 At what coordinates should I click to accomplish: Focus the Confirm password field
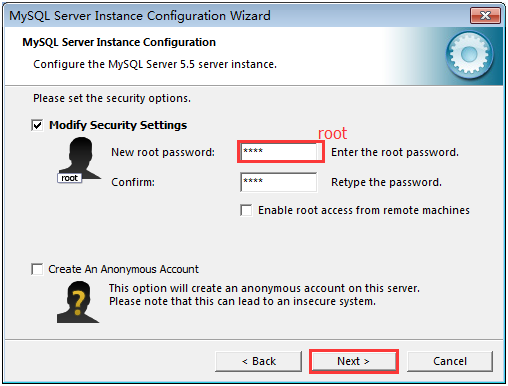tap(279, 182)
